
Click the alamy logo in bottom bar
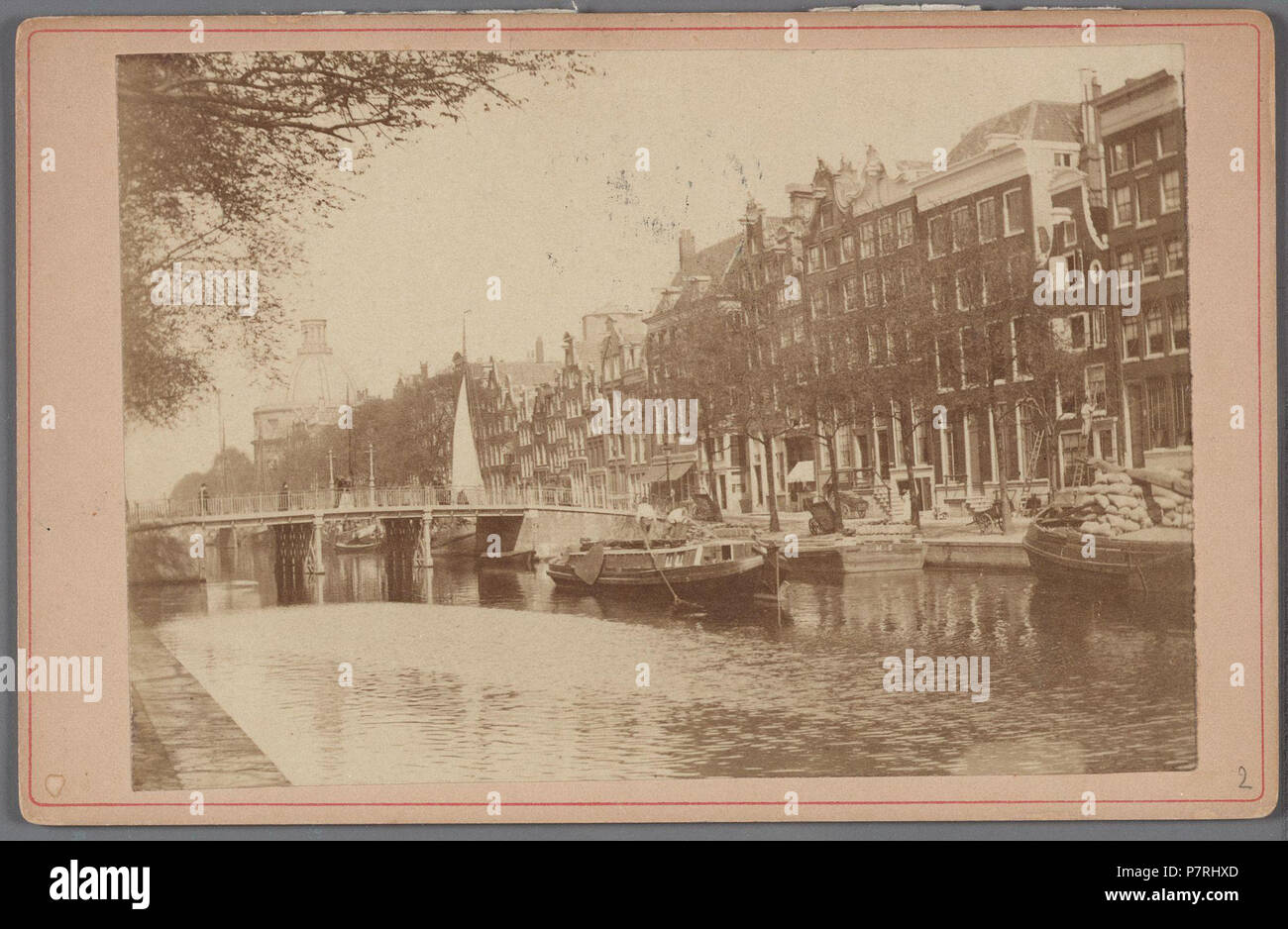(x=100, y=882)
